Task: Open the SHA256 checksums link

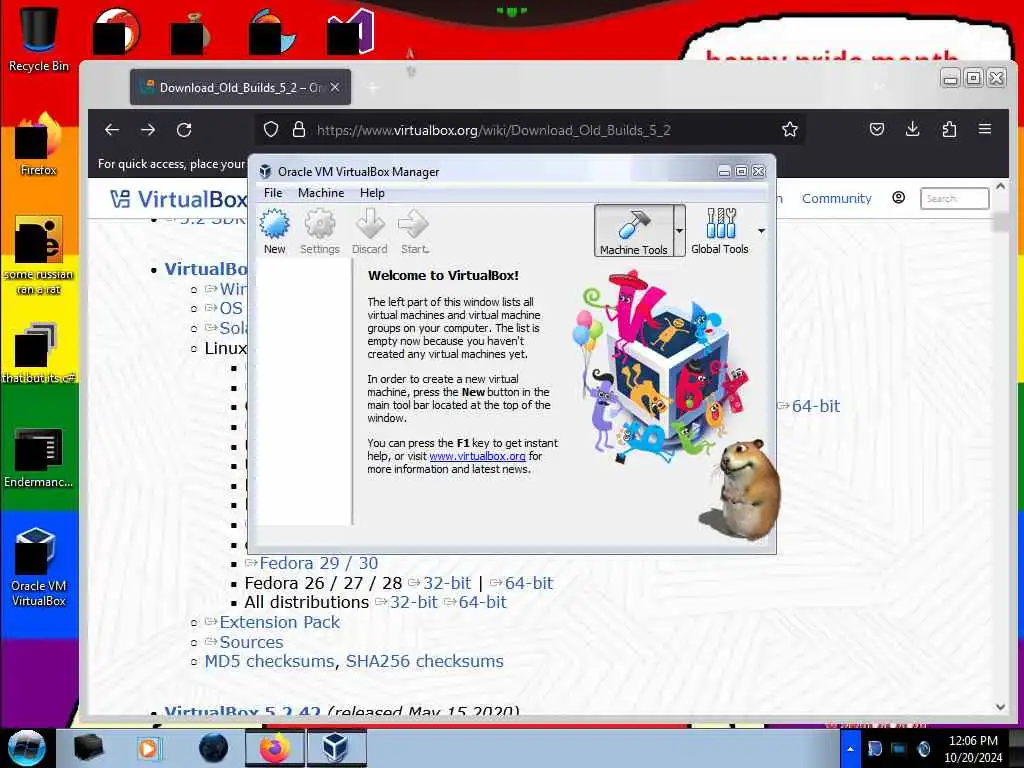Action: pyautogui.click(x=424, y=662)
